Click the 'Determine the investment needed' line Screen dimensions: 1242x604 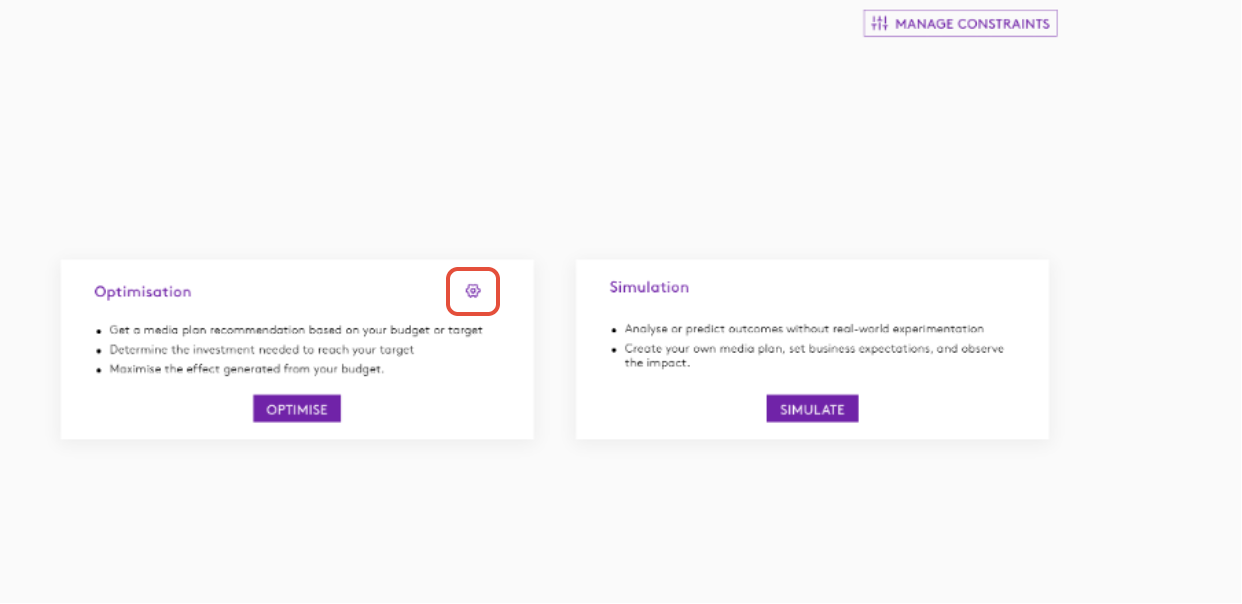tap(261, 350)
